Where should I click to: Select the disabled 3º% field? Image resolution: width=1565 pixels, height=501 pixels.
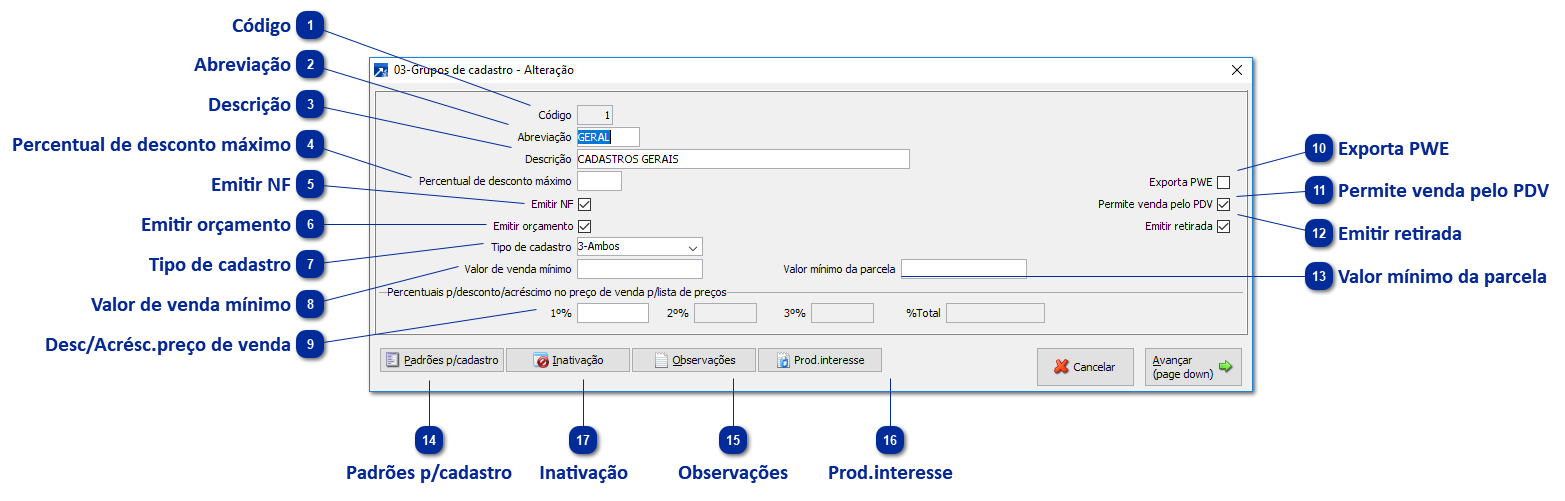pyautogui.click(x=843, y=313)
